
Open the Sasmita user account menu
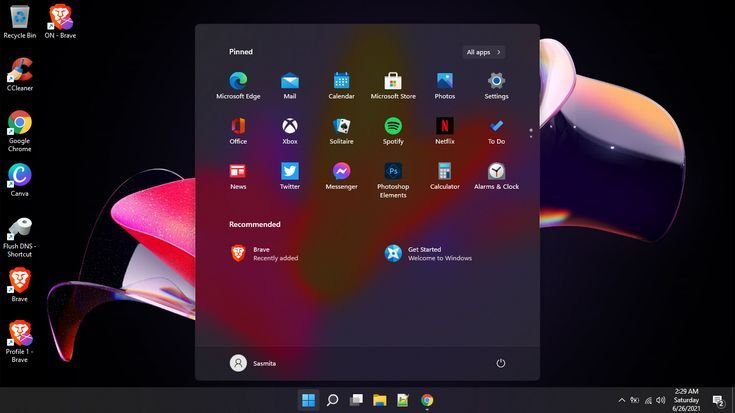coord(253,363)
